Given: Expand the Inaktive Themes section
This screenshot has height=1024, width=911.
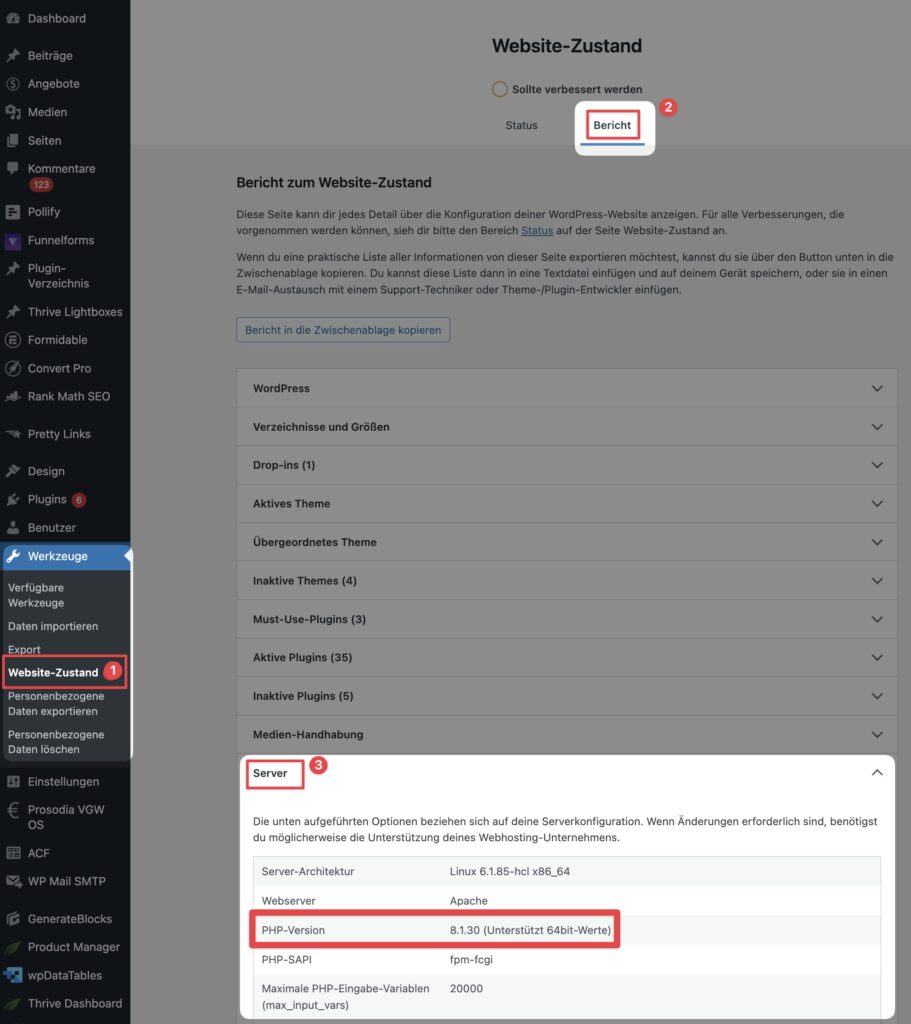Looking at the screenshot, I should 566,580.
